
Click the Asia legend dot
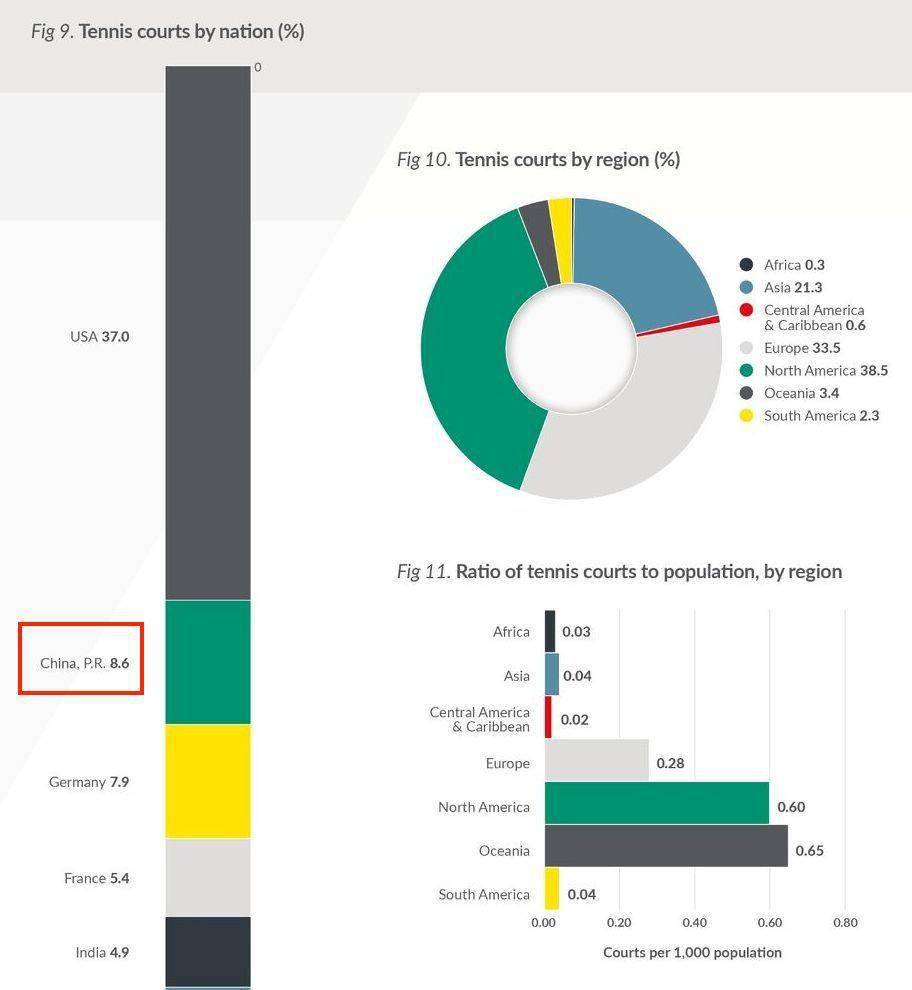click(746, 287)
